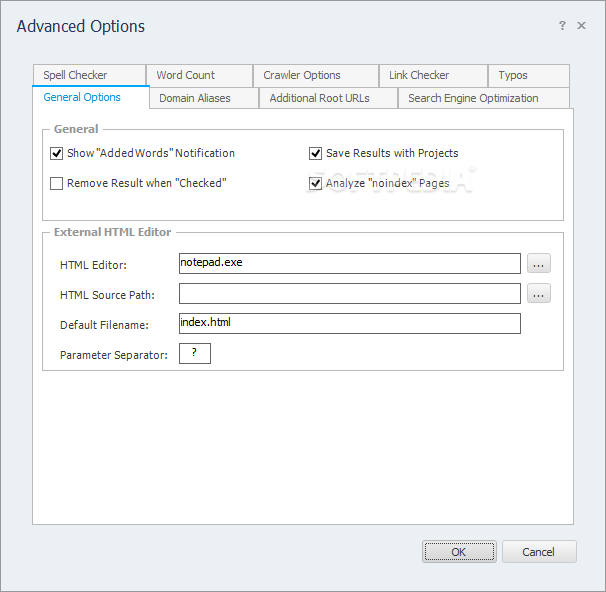
Task: Uncheck Save Results with Projects
Action: pos(315,153)
